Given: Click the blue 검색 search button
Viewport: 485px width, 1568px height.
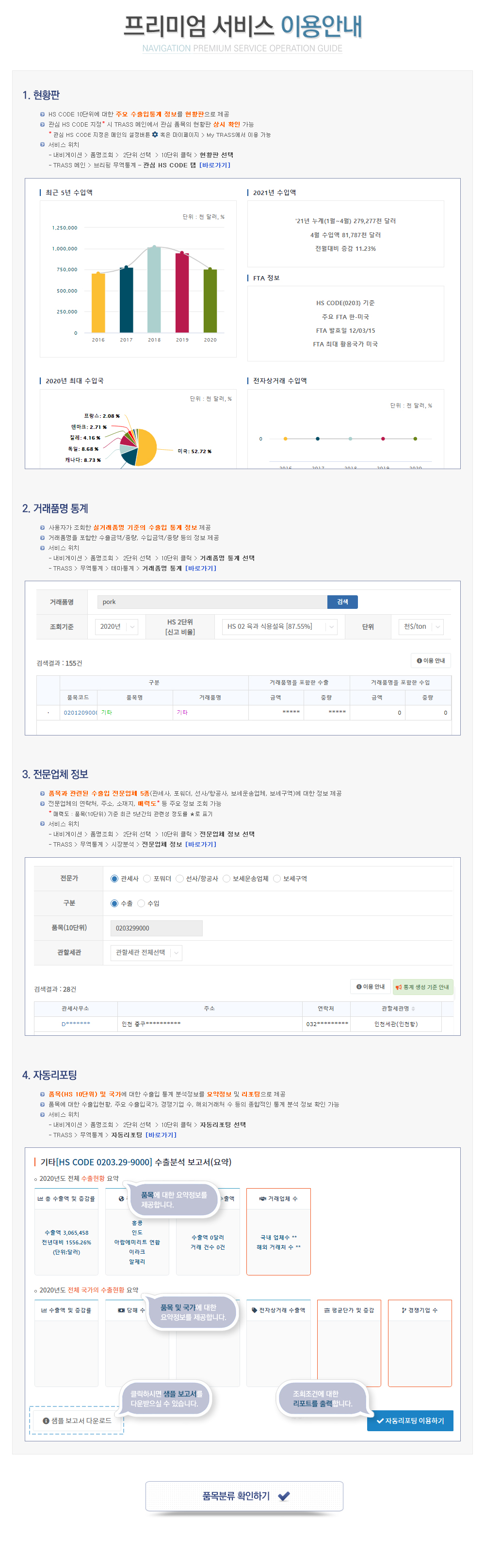Looking at the screenshot, I should tap(342, 602).
